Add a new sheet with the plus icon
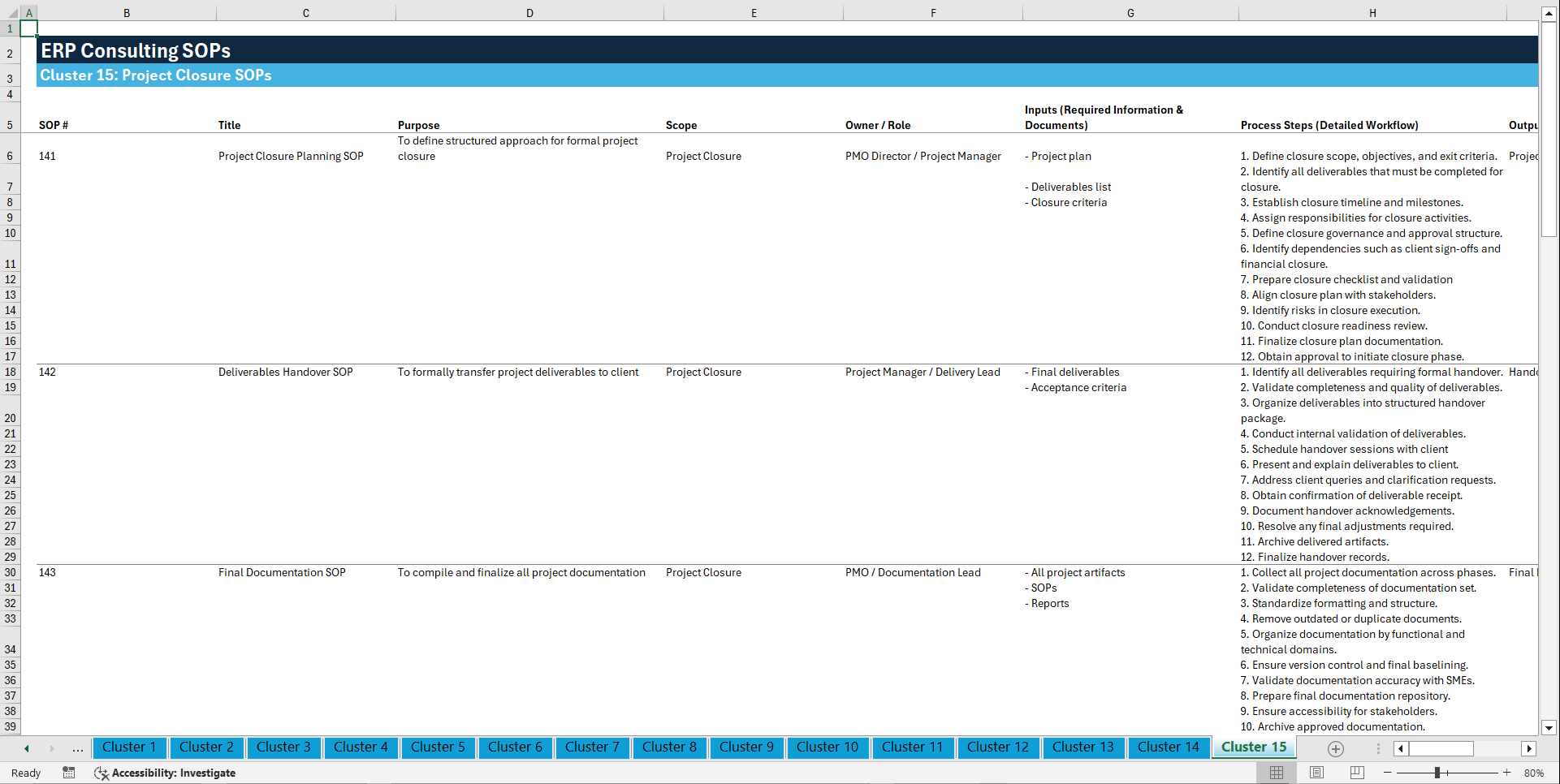Viewport: 1560px width, 784px height. click(1335, 748)
